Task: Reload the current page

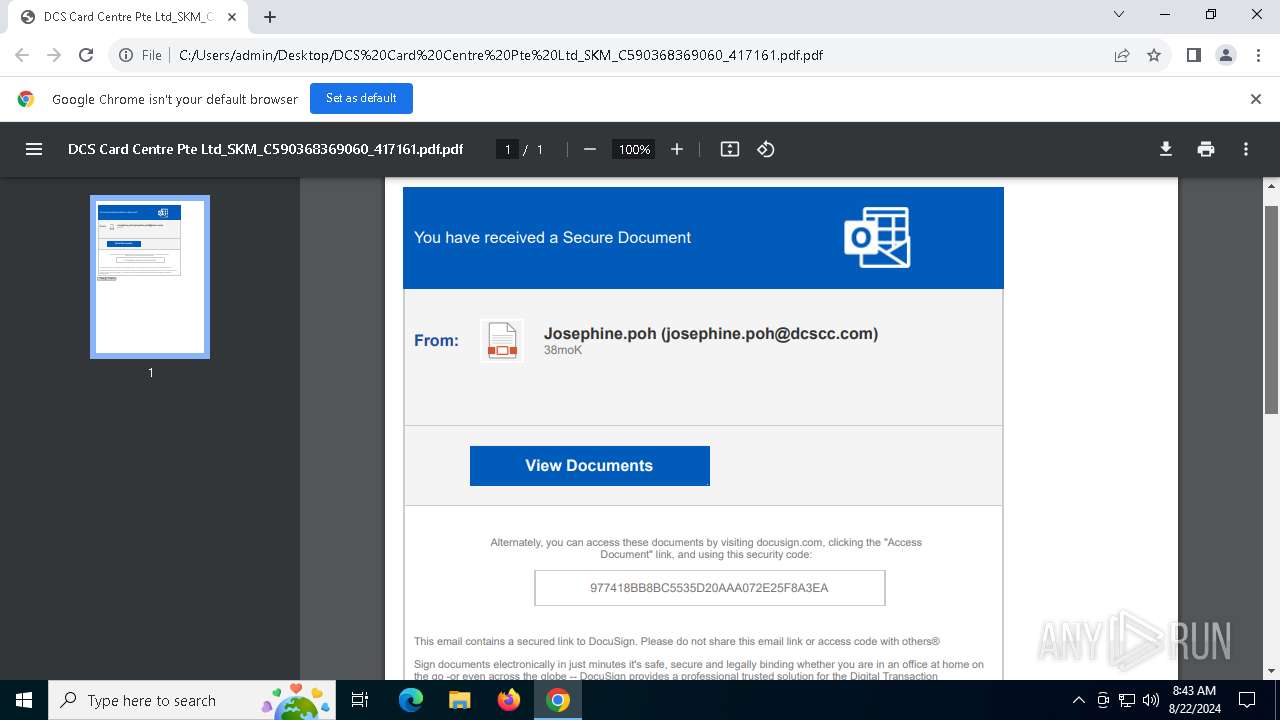Action: tap(86, 55)
